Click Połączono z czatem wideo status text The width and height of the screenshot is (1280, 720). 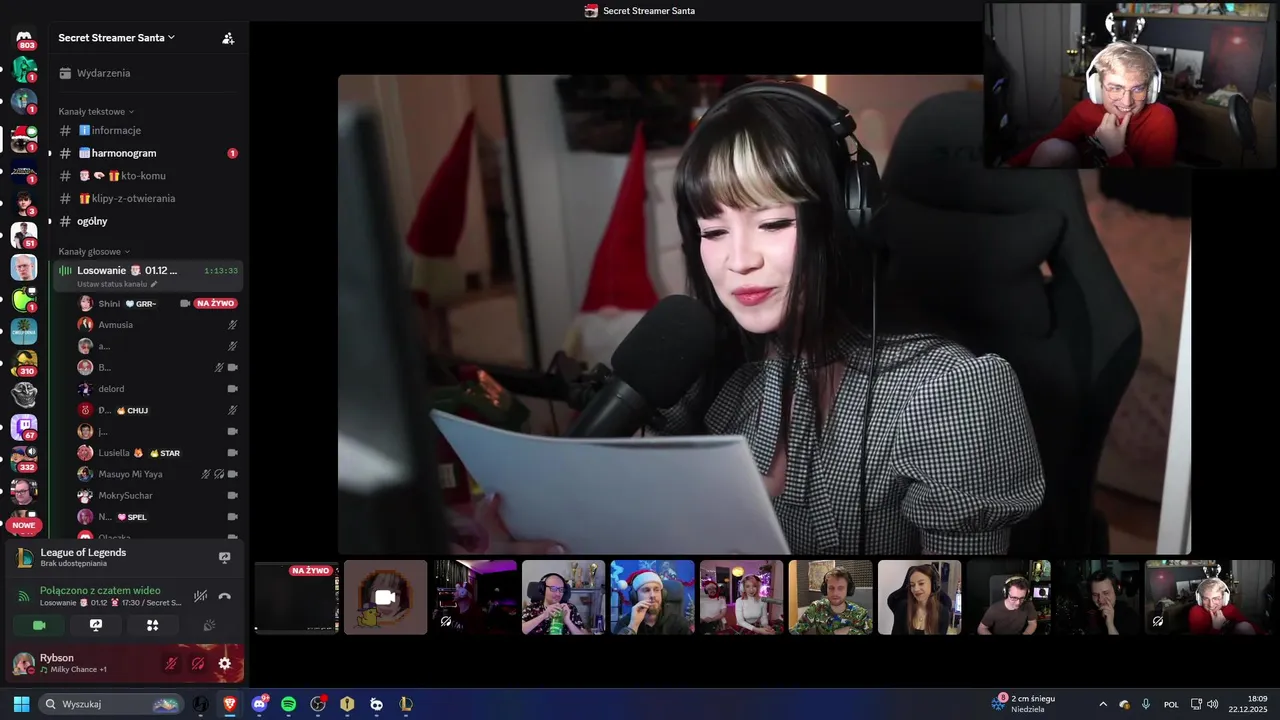tap(100, 590)
